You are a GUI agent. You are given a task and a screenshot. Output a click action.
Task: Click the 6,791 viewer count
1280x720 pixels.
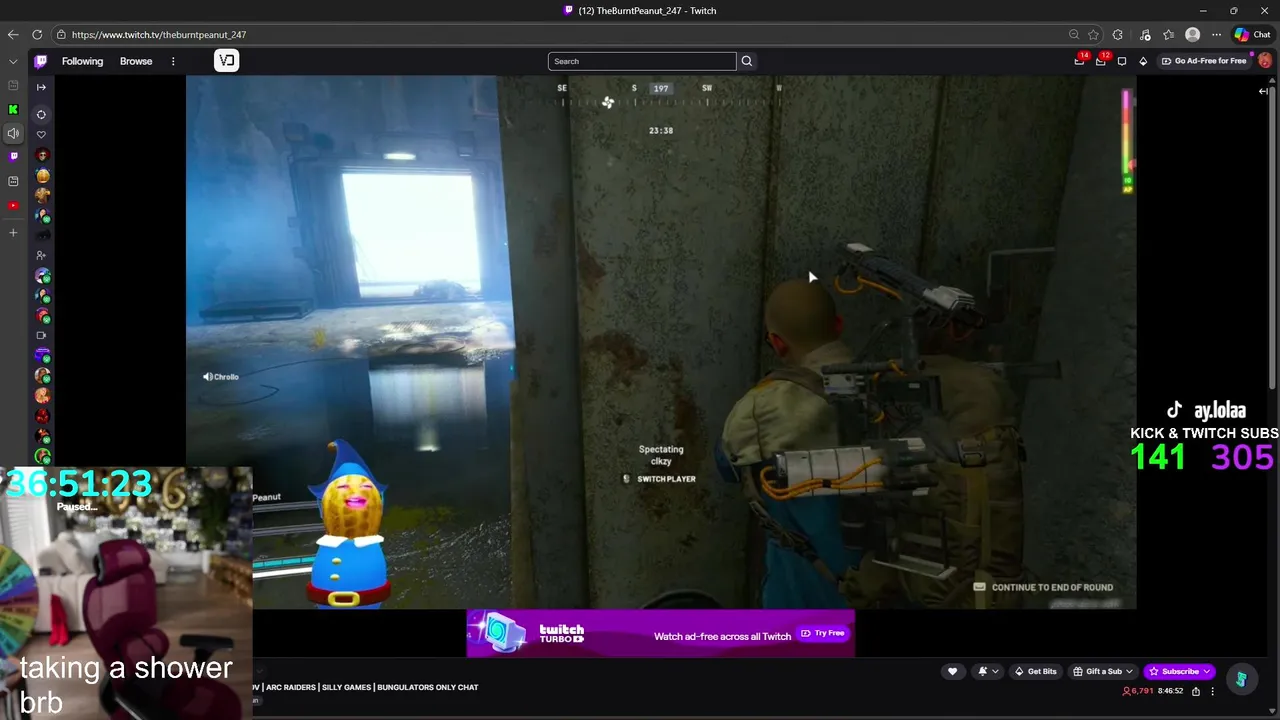(1138, 691)
